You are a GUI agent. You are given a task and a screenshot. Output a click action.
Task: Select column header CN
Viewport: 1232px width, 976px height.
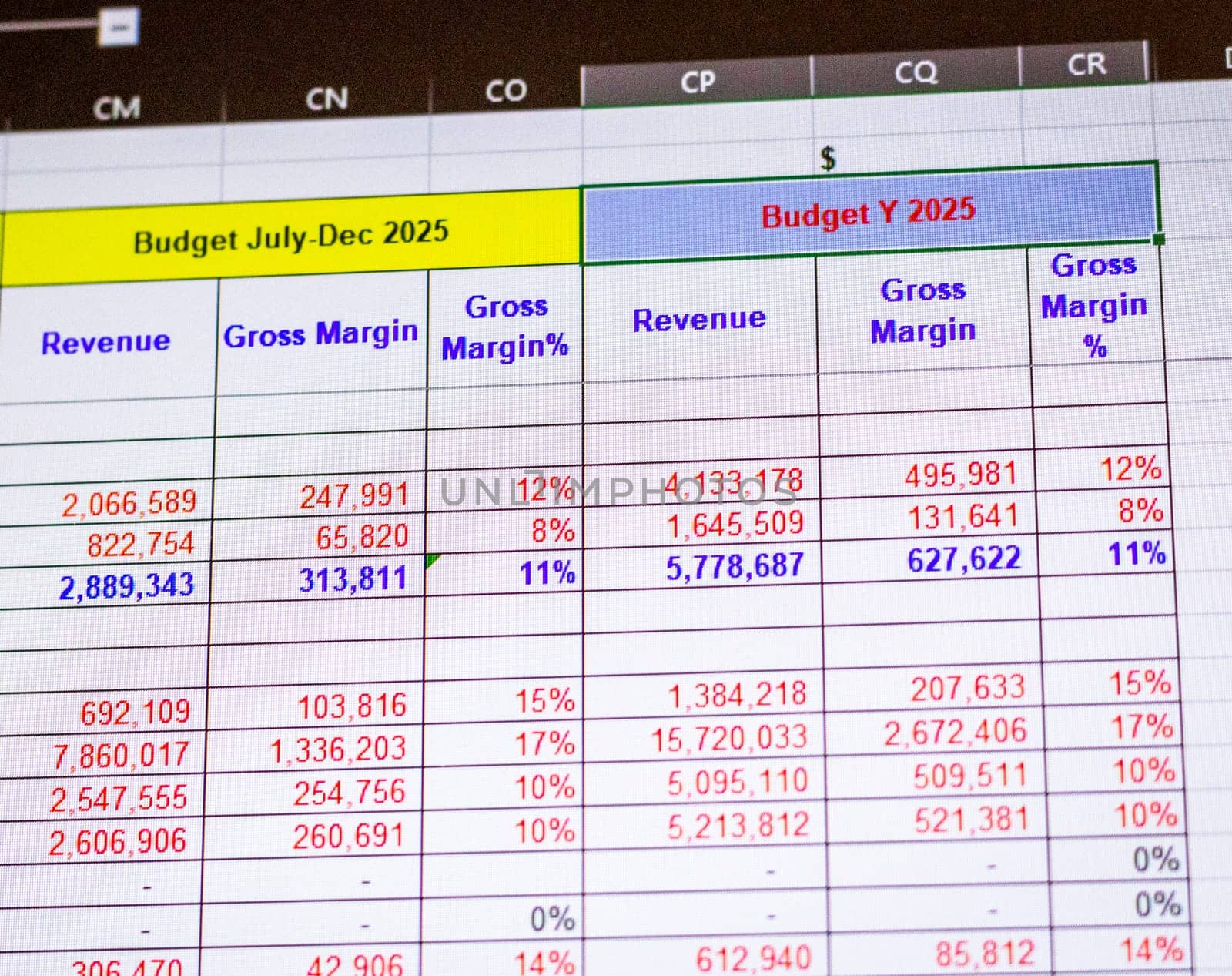pos(326,99)
